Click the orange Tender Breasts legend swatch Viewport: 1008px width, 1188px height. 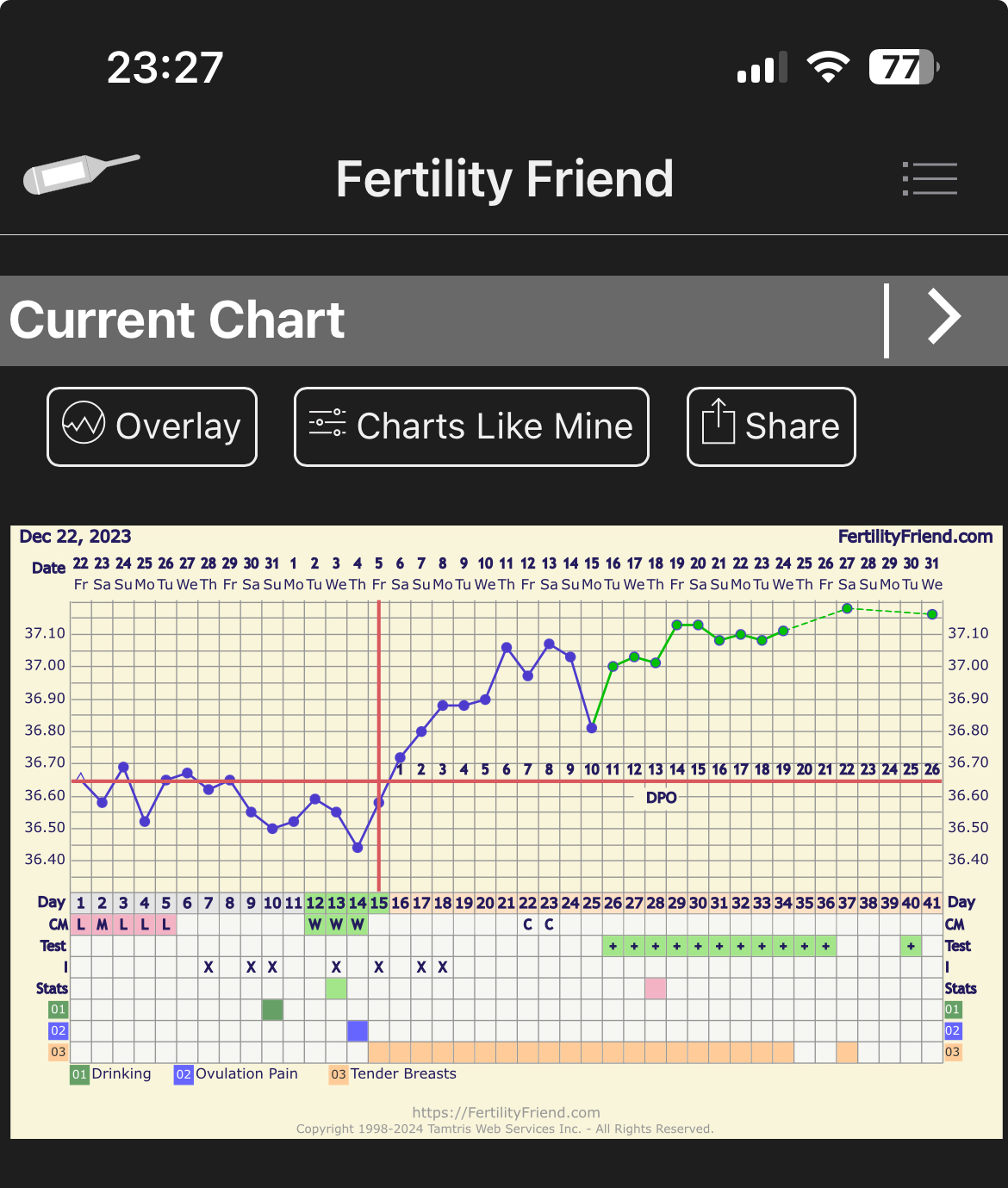coord(339,1074)
